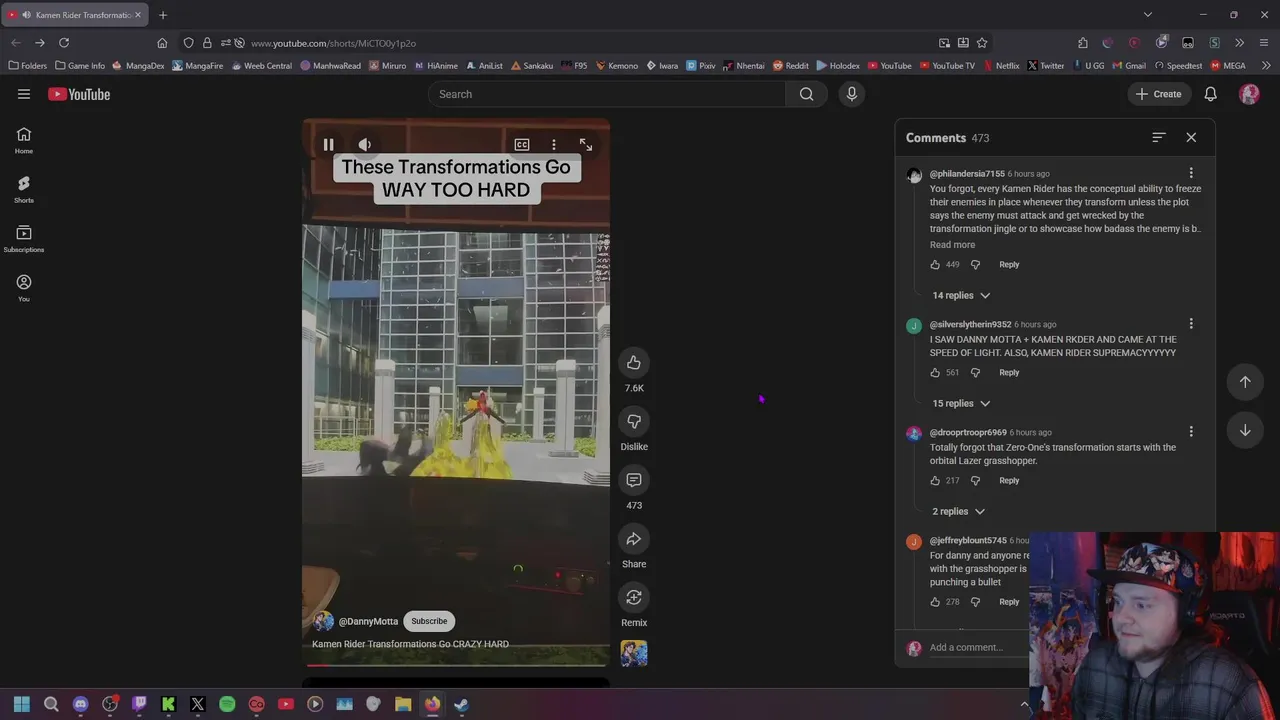The height and width of the screenshot is (720, 1280).
Task: Read more of philandersia7155's comment
Action: click(952, 245)
